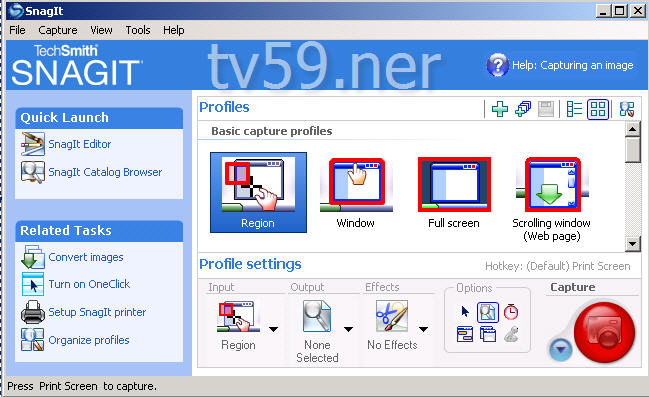Click the None Selected output icon

317,316
